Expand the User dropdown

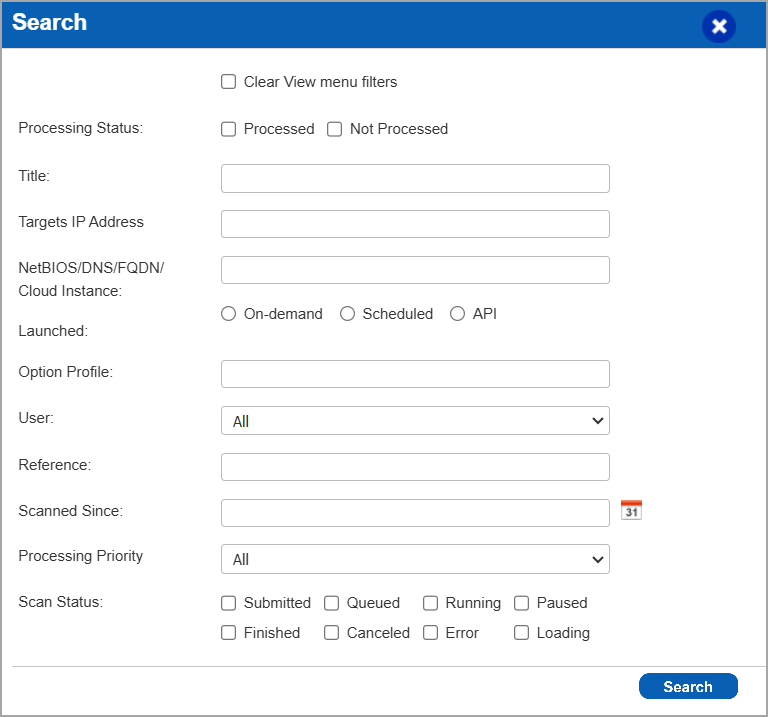pyautogui.click(x=415, y=421)
